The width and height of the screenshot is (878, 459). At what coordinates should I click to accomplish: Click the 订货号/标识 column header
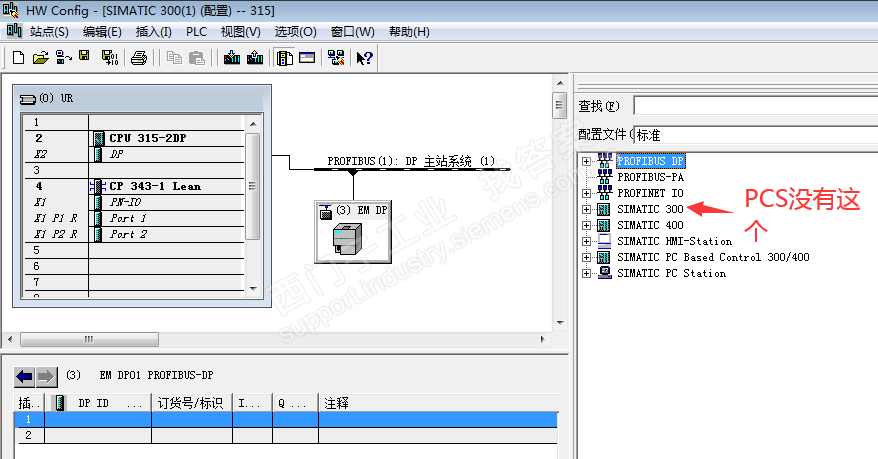[192, 403]
